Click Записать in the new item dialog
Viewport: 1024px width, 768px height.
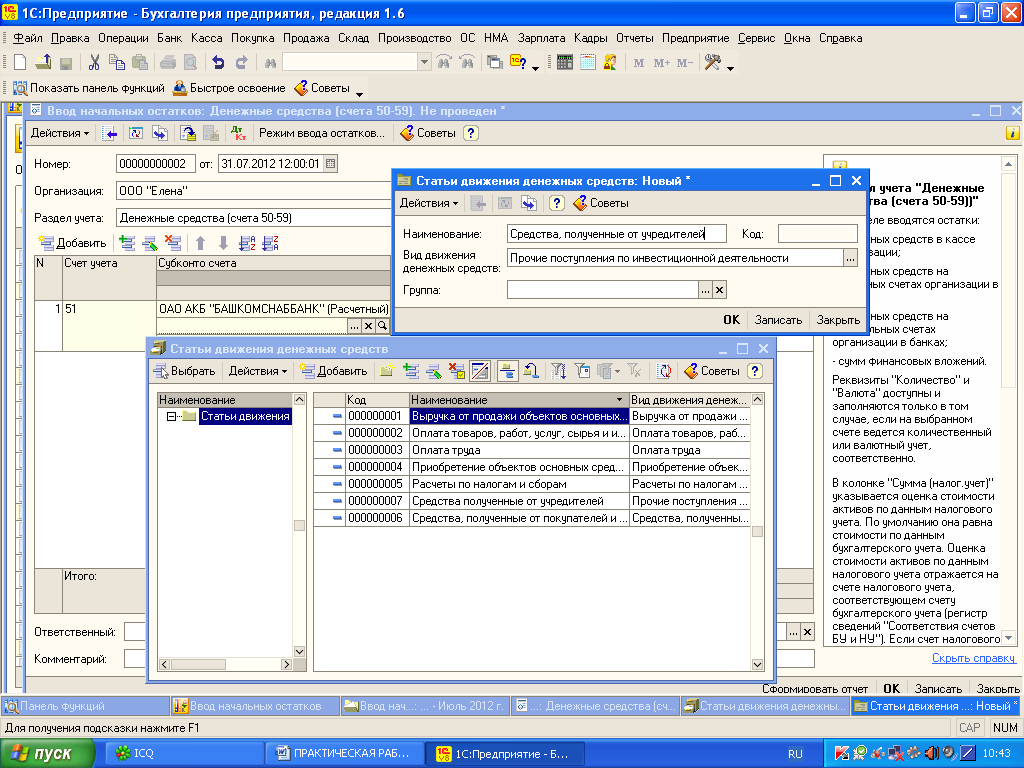[x=778, y=320]
